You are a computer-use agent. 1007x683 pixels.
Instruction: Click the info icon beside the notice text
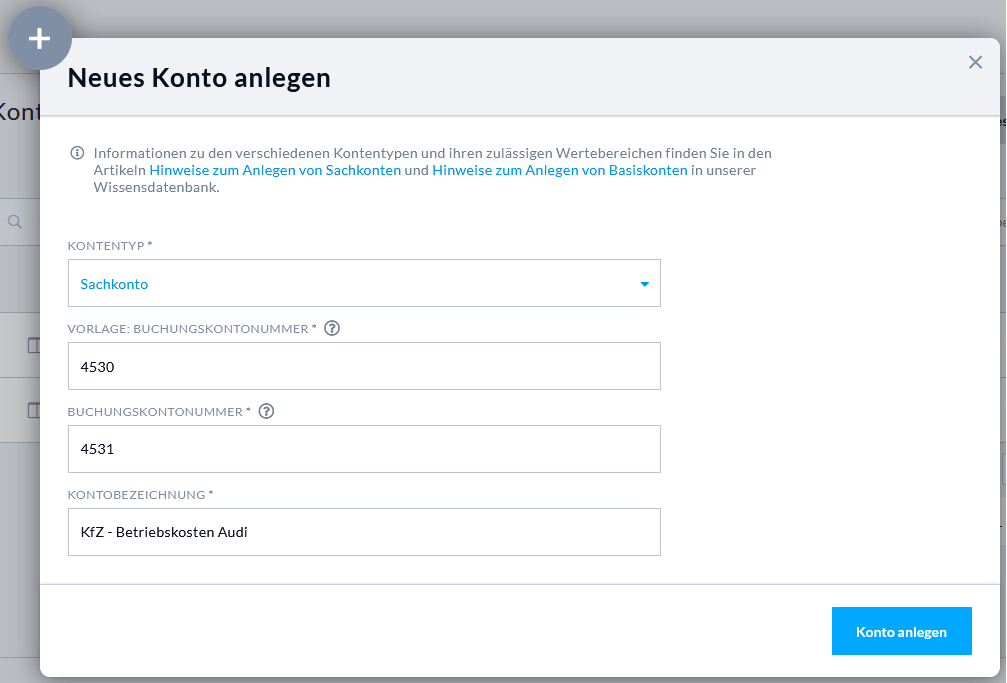click(77, 153)
